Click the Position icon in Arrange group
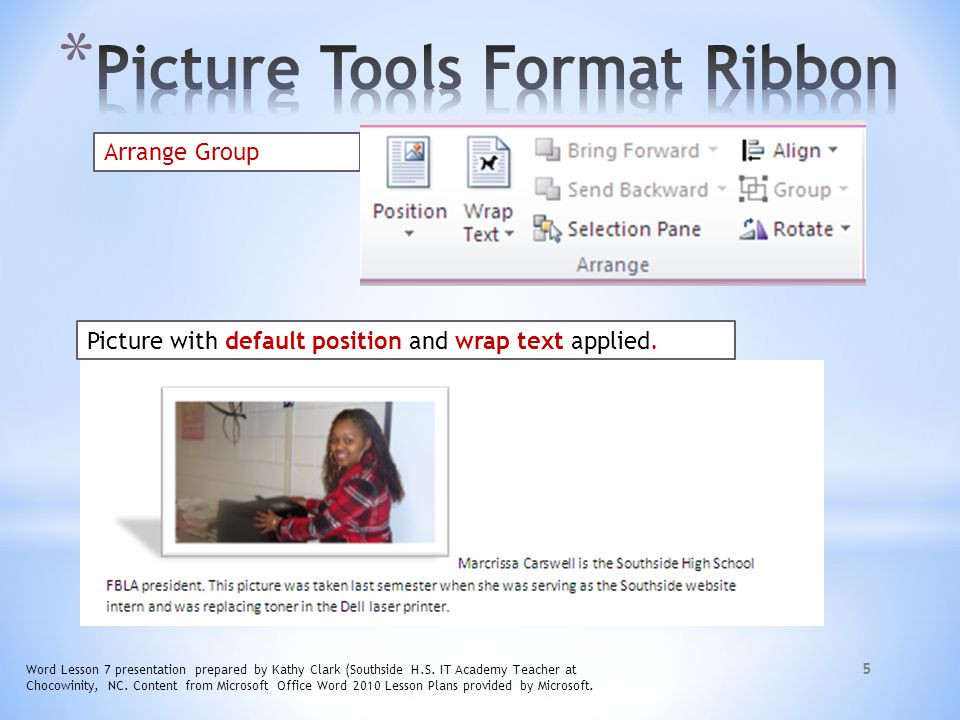 tap(408, 162)
